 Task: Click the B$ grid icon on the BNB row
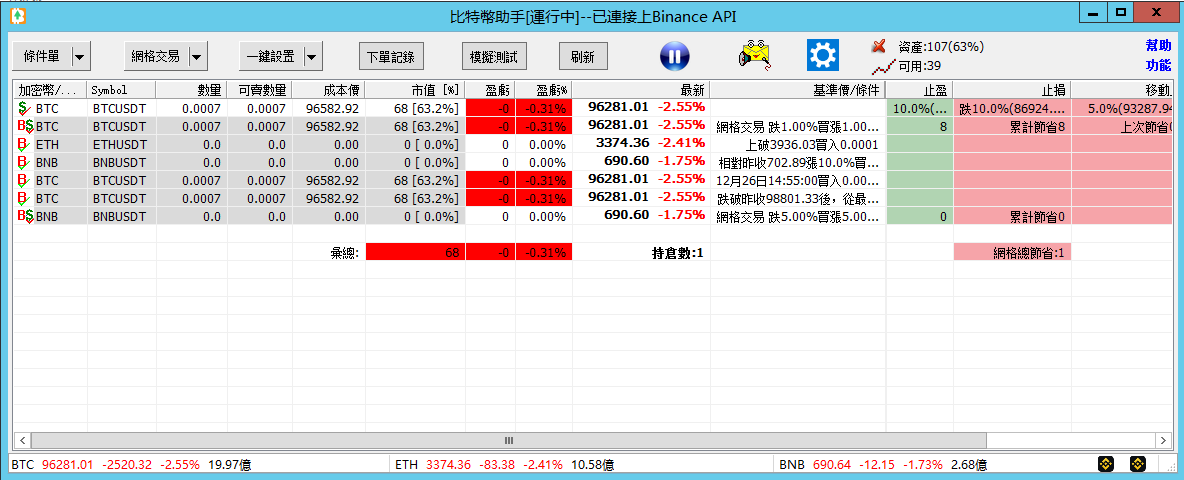tap(24, 216)
